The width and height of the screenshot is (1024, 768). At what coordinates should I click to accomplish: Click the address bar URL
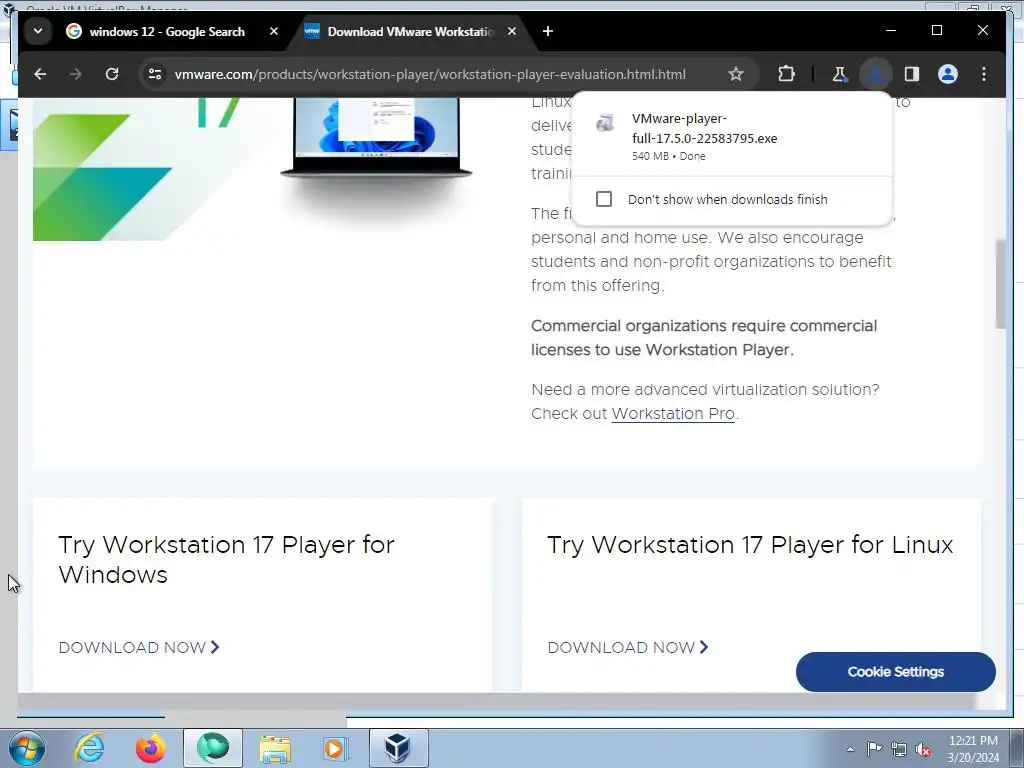tap(430, 74)
